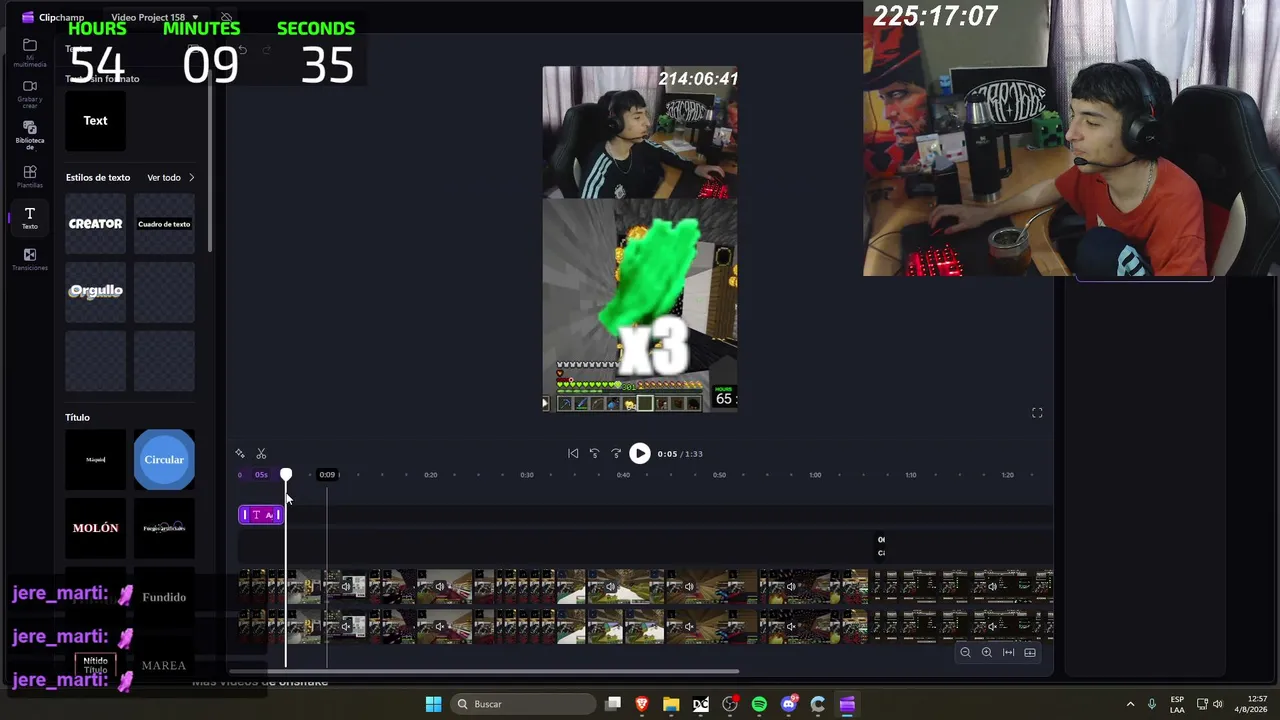Click the timeline horizontal scrollbar
Screen dimensions: 1280x720
(x=484, y=672)
